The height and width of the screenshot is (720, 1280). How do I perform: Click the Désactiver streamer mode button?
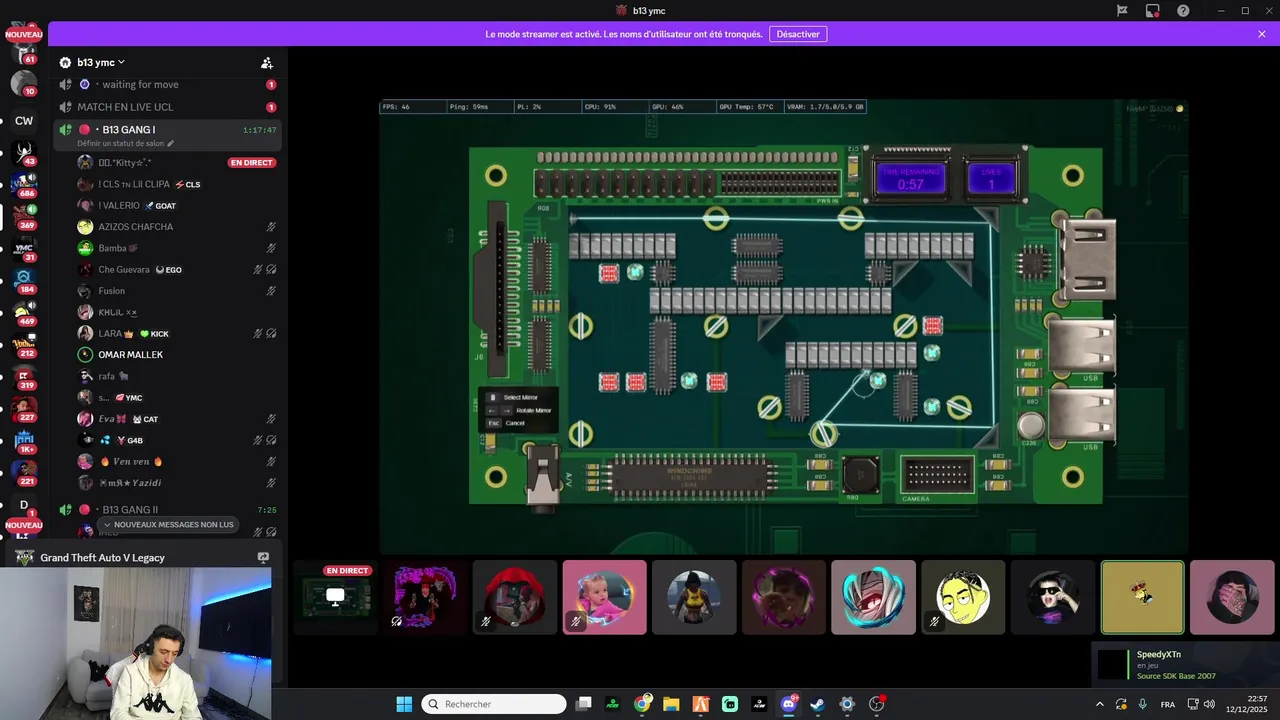(x=798, y=34)
